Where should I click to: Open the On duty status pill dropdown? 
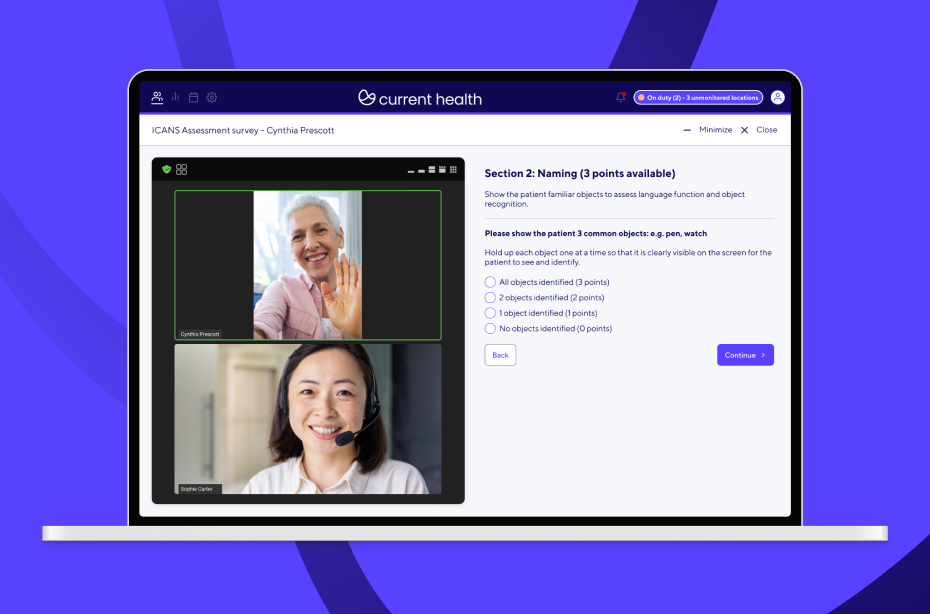[697, 97]
